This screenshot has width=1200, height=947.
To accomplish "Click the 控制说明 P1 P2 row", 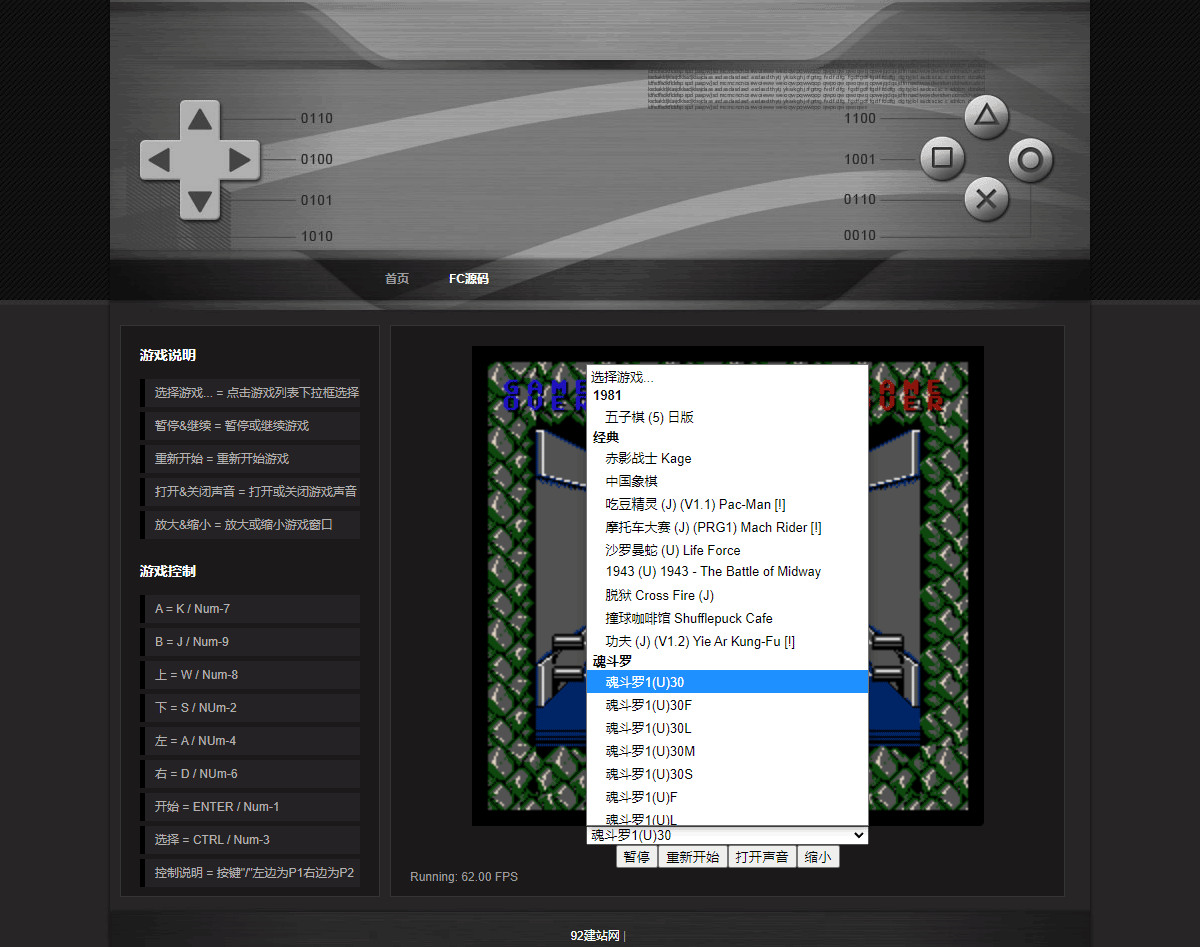I will (250, 873).
